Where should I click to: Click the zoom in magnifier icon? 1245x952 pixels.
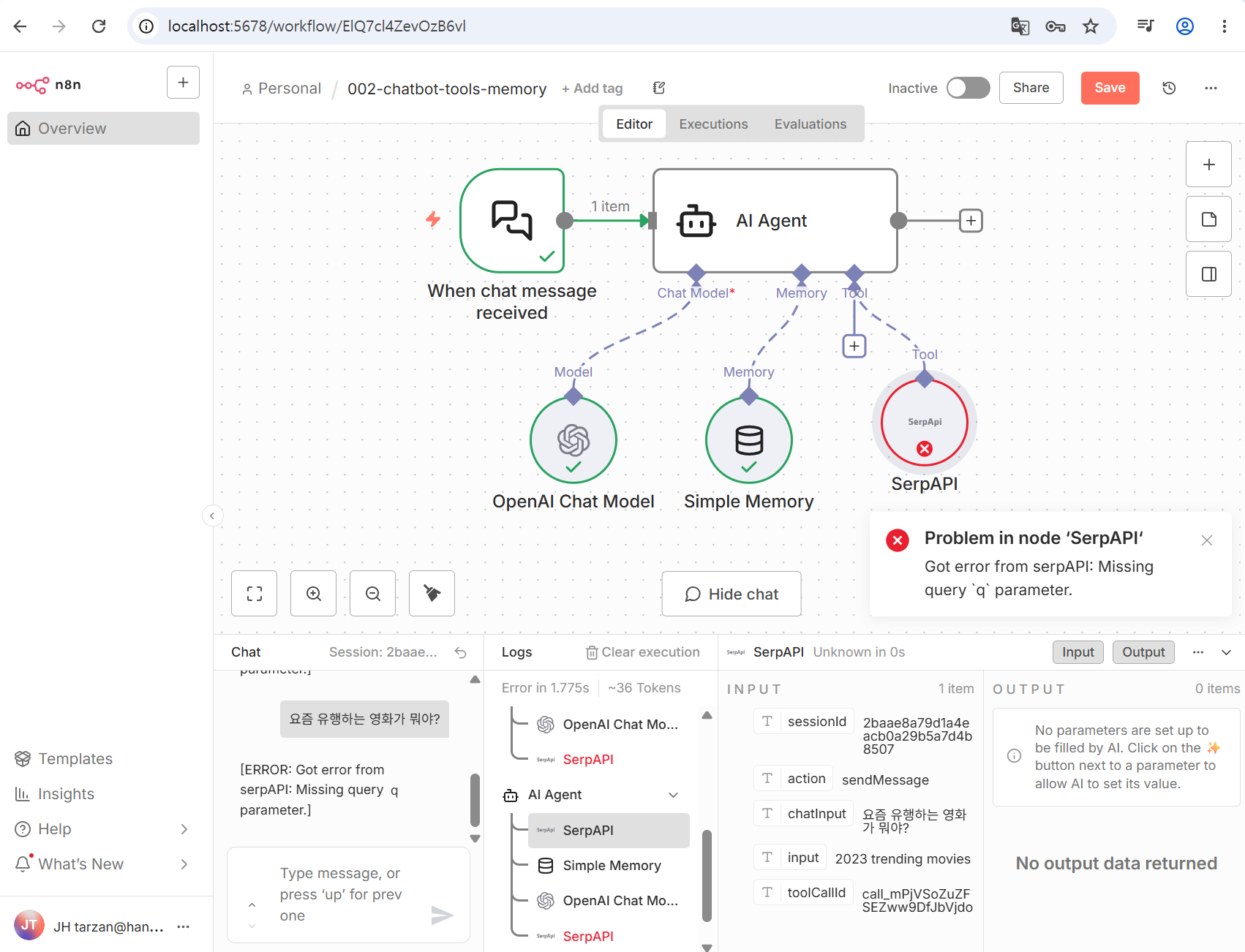pos(314,594)
